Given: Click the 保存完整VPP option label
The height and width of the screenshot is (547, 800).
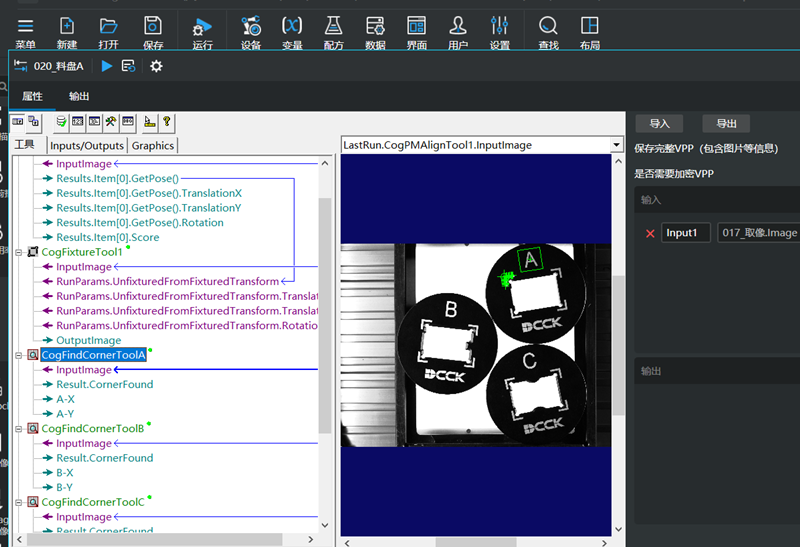Looking at the screenshot, I should 706,148.
